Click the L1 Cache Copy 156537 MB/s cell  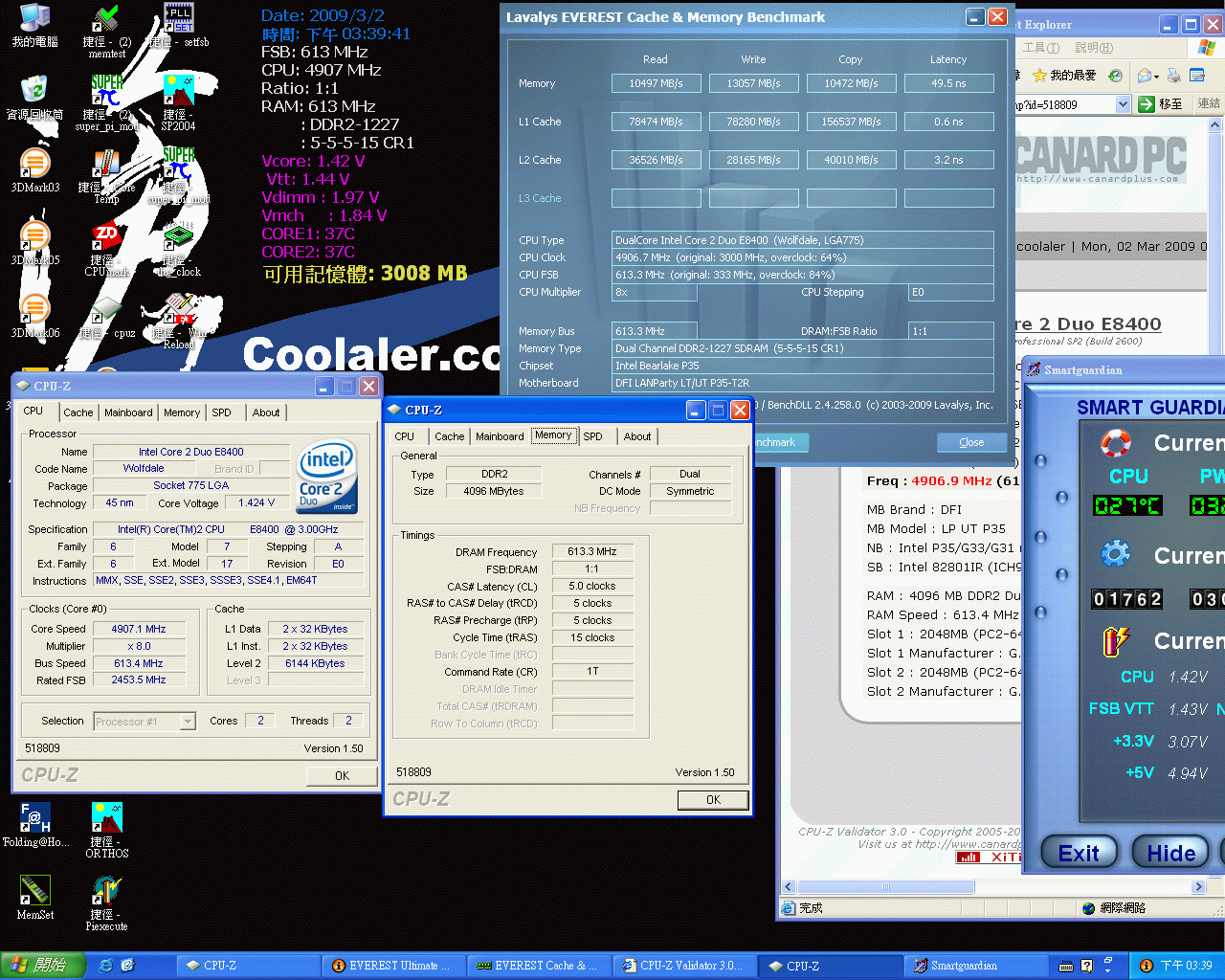click(851, 122)
